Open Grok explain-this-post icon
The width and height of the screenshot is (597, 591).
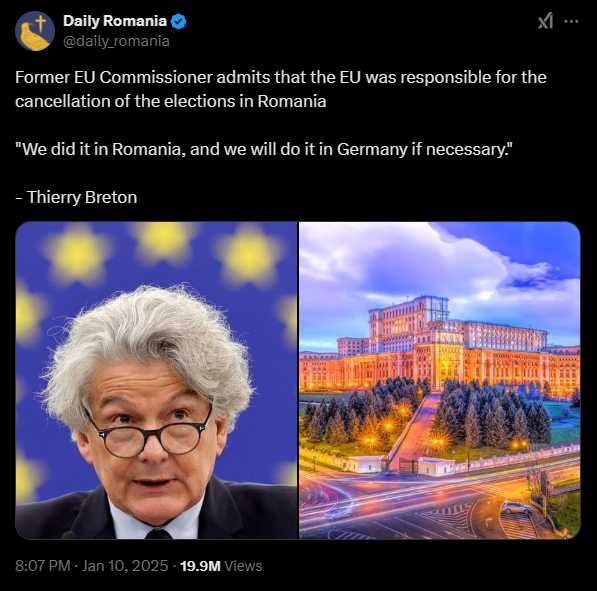pos(545,21)
